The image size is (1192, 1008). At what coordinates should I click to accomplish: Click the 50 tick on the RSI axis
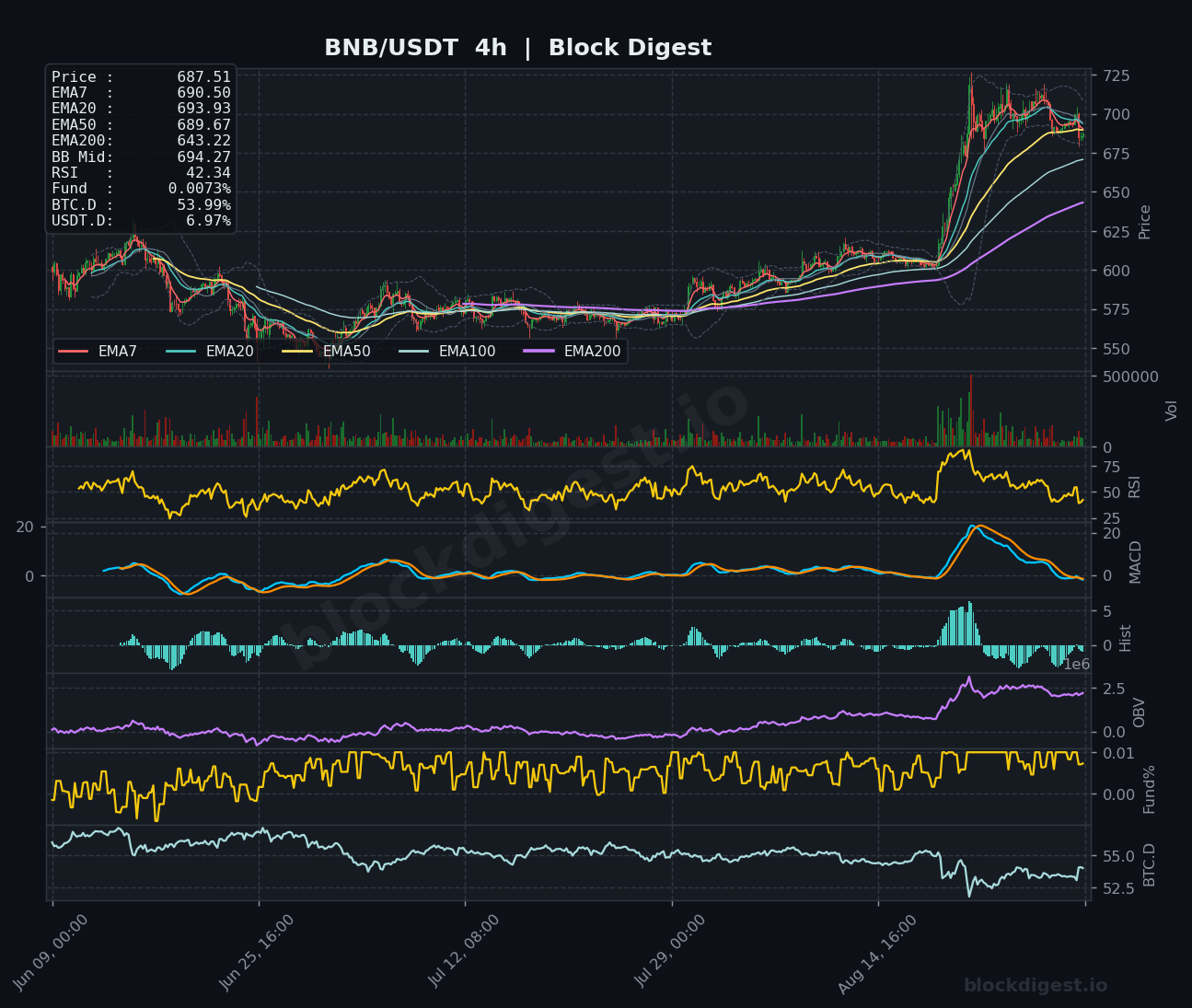tap(1111, 493)
